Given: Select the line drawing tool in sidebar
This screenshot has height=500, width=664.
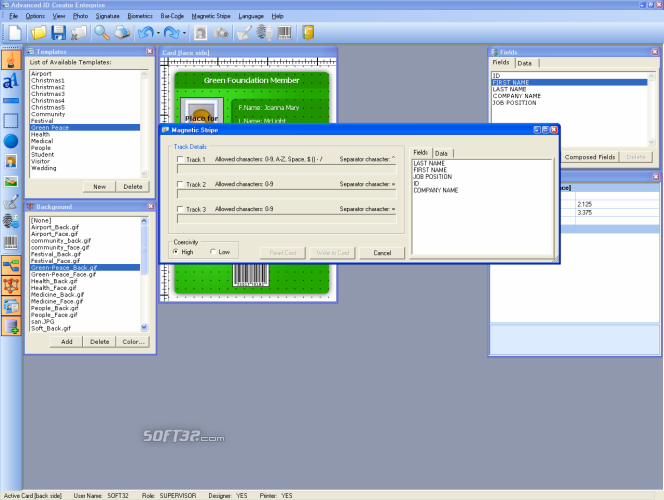Looking at the screenshot, I should pos(11,101).
